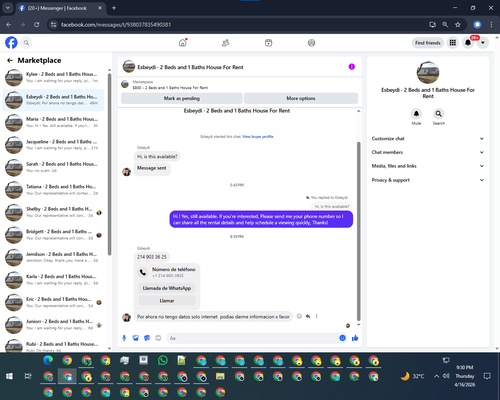Screen dimensions: 500x400
Task: Mute the conversation with the bell icon
Action: [x=416, y=114]
